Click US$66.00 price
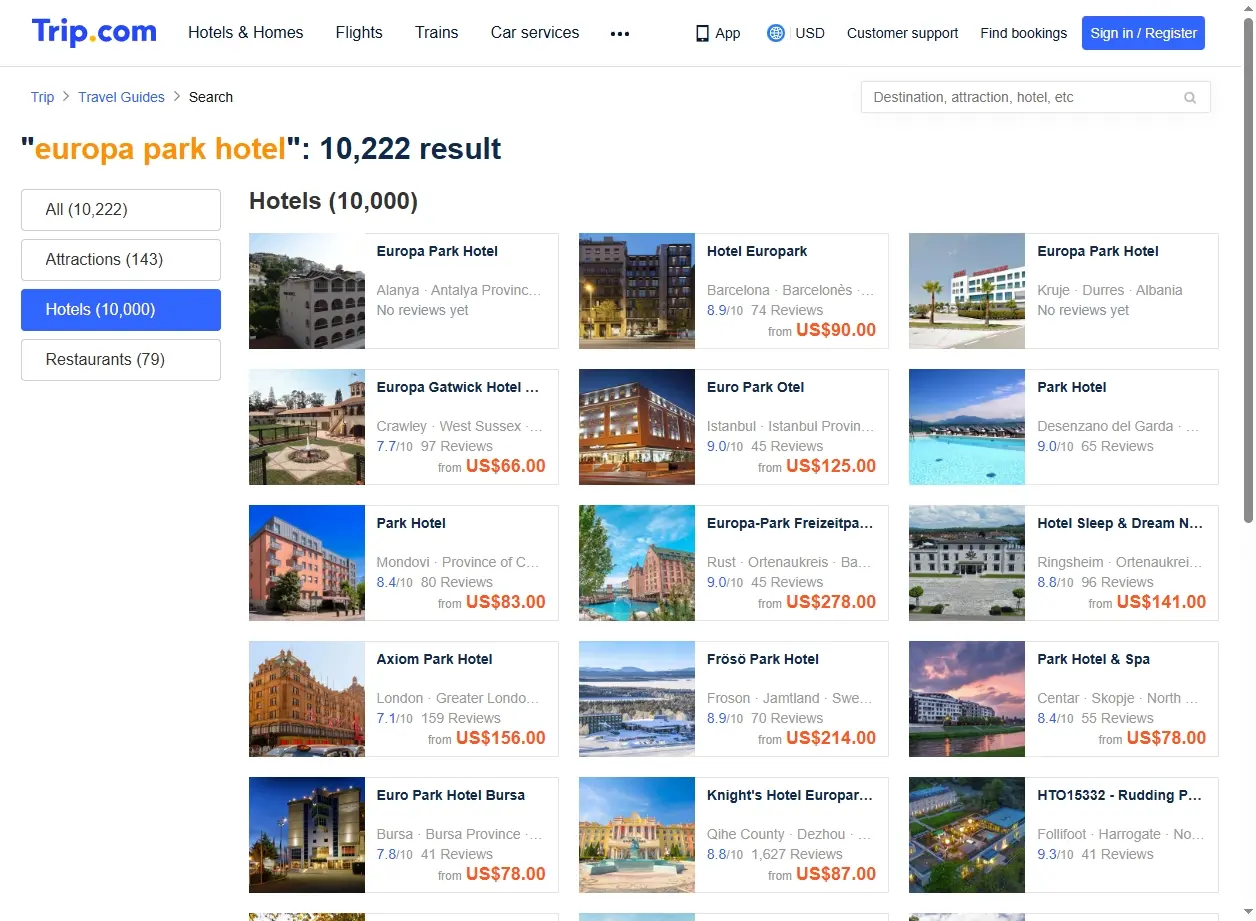This screenshot has width=1256, height=921. tap(506, 466)
